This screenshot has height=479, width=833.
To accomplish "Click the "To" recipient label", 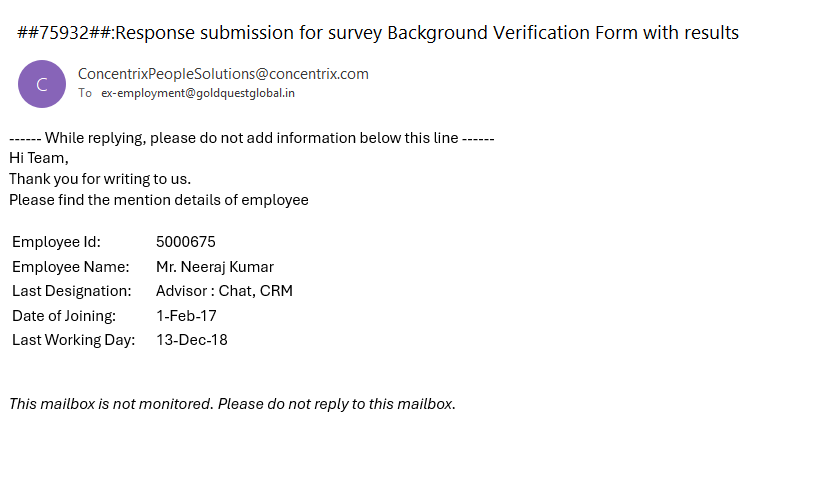I will [85, 93].
